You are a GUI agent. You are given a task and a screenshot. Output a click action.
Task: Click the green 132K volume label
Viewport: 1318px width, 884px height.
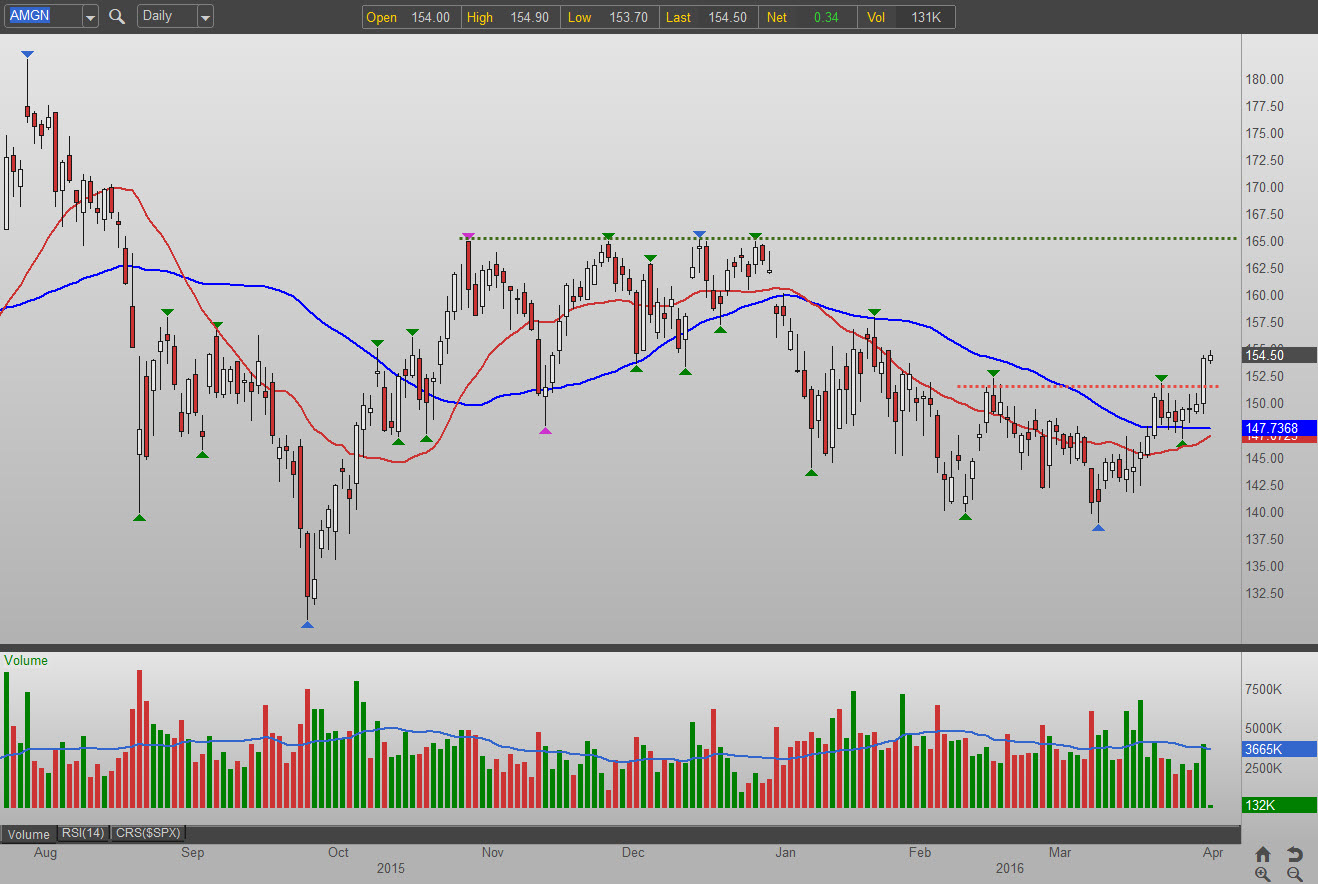click(1279, 805)
